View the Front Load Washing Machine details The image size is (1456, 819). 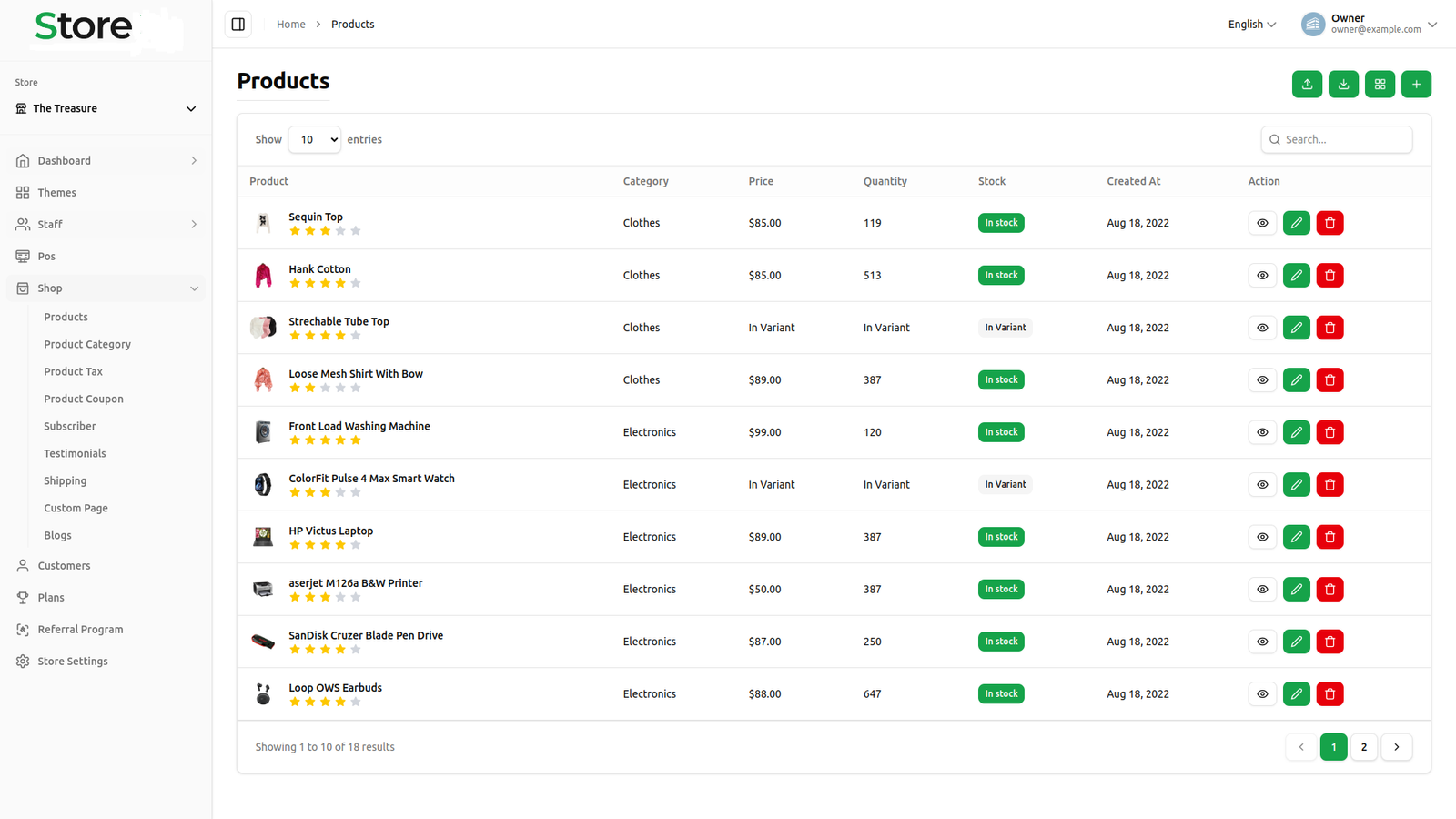tap(1262, 432)
